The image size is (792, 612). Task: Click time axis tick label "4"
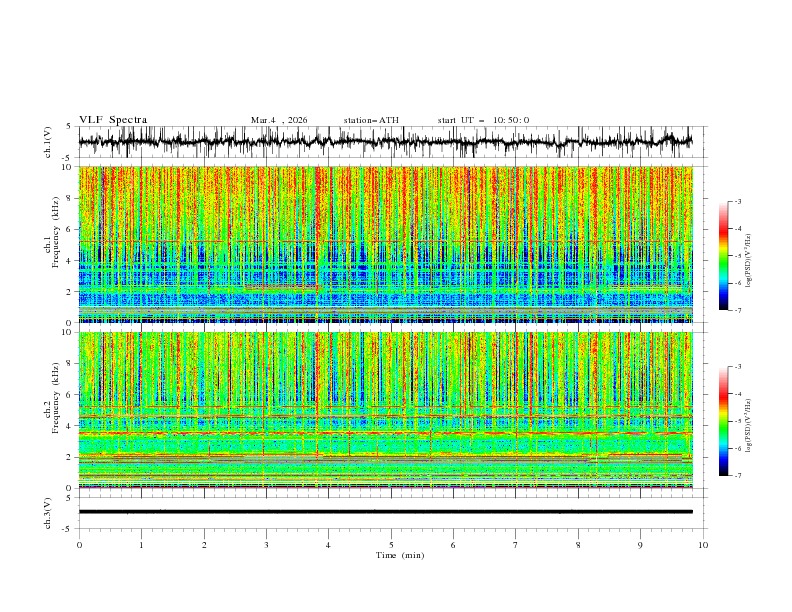click(x=328, y=545)
